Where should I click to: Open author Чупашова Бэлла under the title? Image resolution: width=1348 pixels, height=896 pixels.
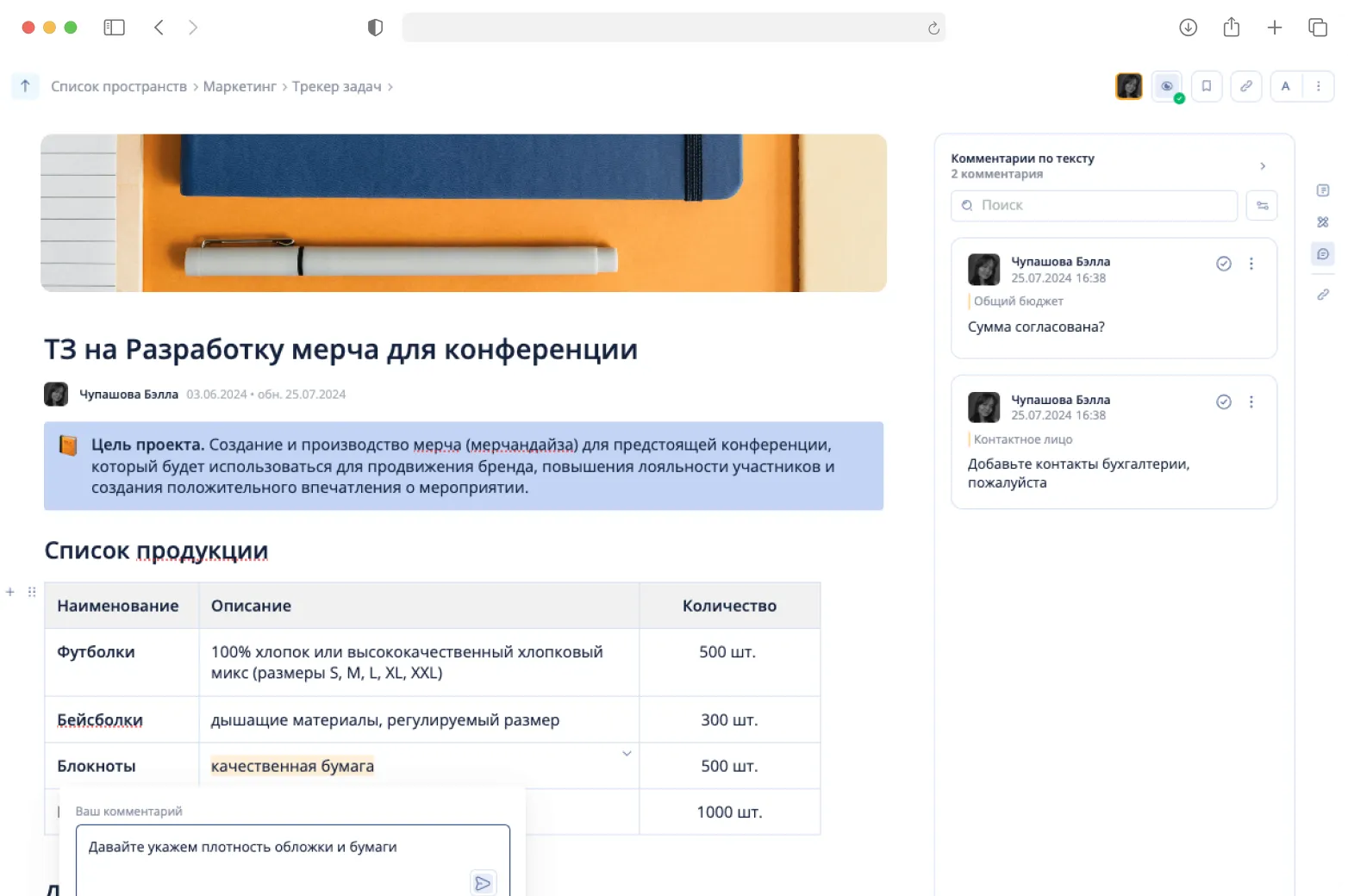coord(128,395)
